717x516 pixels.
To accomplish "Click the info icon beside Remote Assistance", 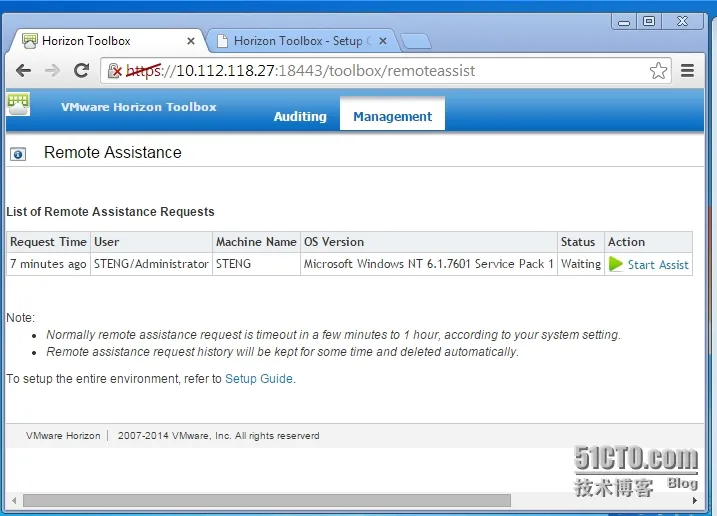I will (18, 154).
